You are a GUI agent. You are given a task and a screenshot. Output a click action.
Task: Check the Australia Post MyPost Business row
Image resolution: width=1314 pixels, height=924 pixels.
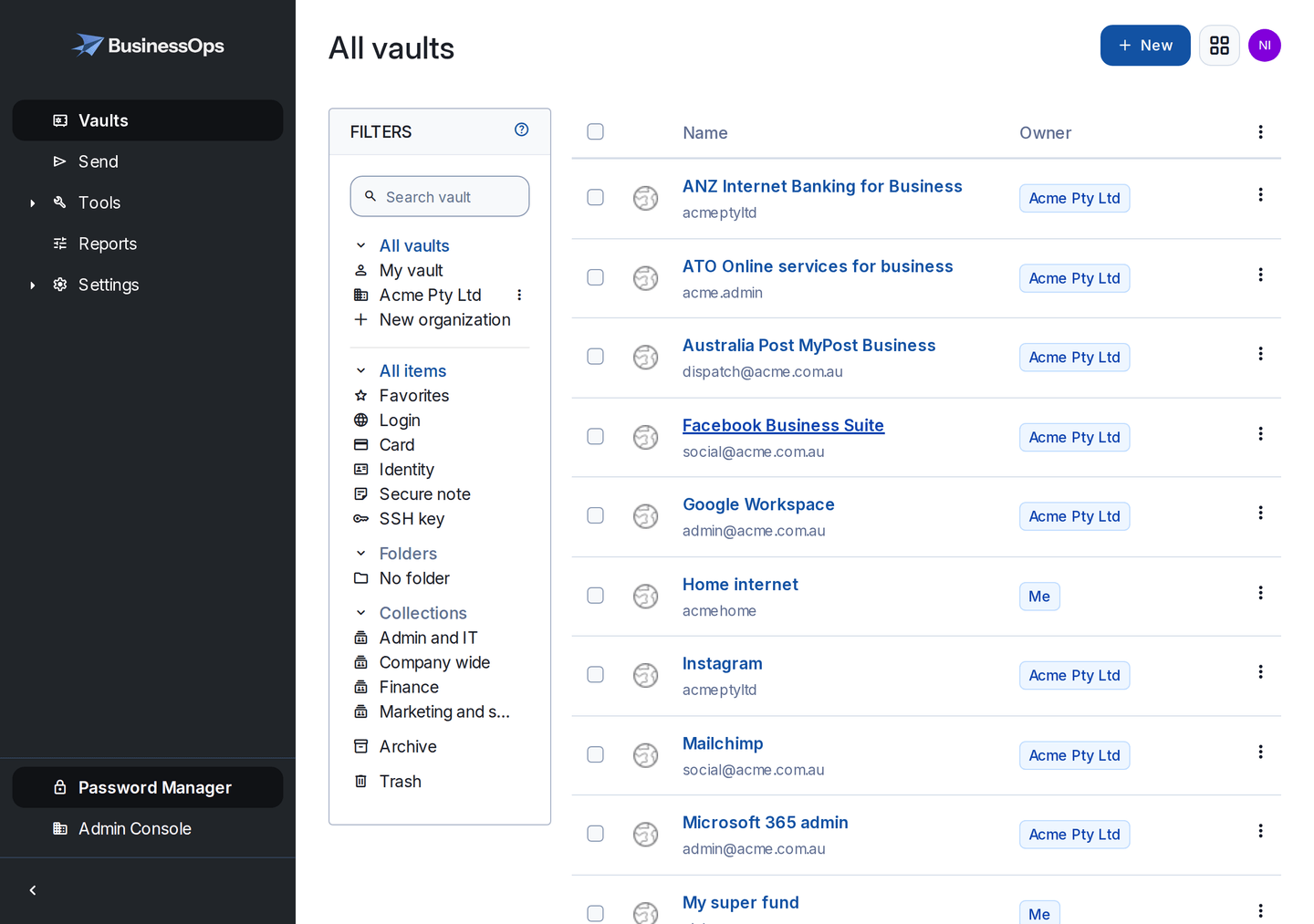pyautogui.click(x=595, y=357)
